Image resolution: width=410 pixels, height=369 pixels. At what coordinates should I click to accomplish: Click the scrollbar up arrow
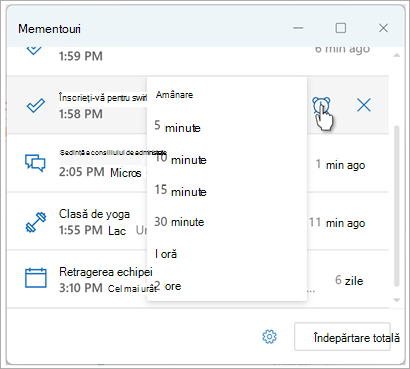[x=397, y=55]
